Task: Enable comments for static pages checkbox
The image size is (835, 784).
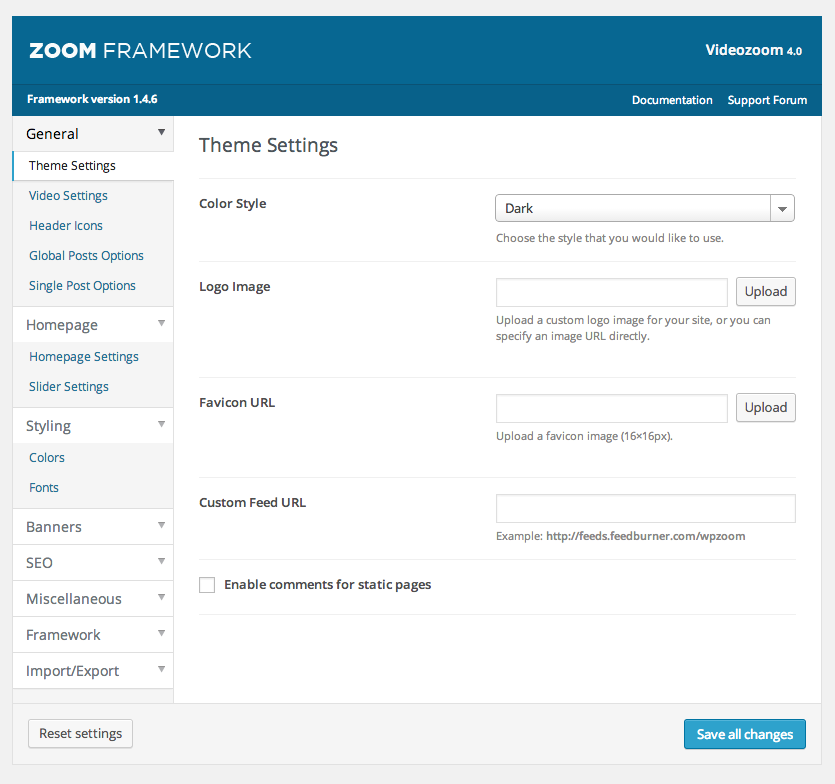Action: tap(207, 585)
